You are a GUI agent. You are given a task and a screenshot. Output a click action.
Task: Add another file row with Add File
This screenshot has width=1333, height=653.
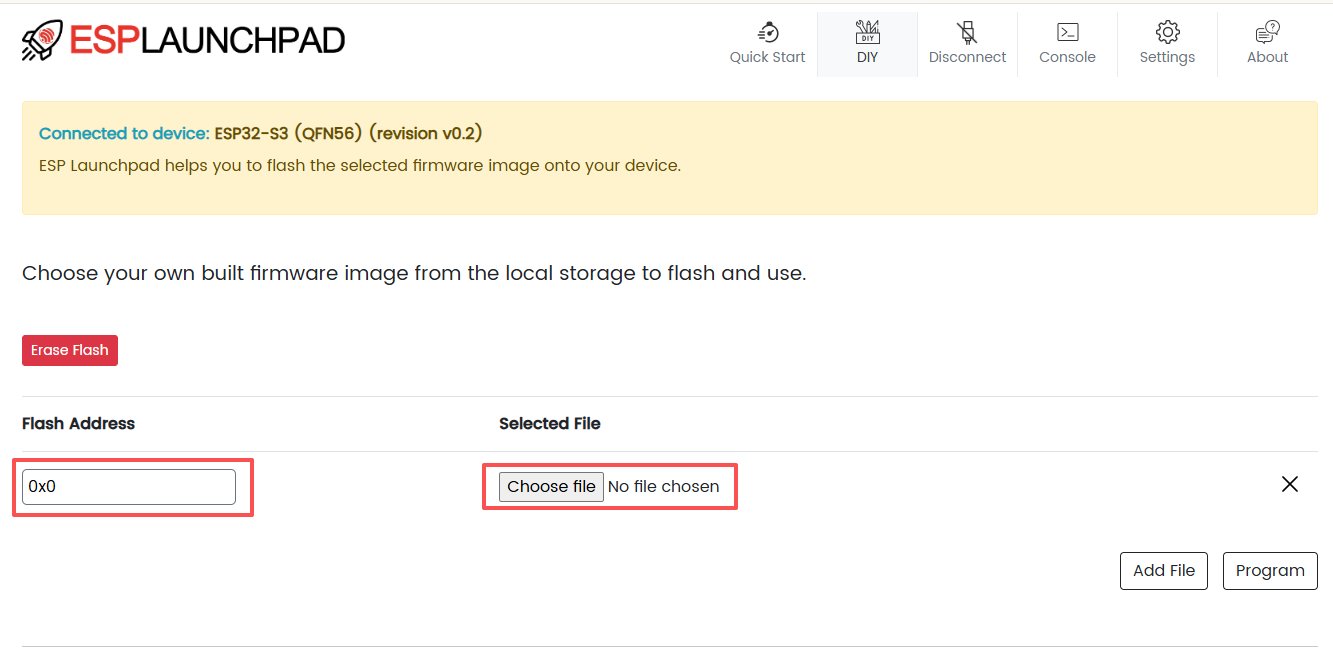1164,571
